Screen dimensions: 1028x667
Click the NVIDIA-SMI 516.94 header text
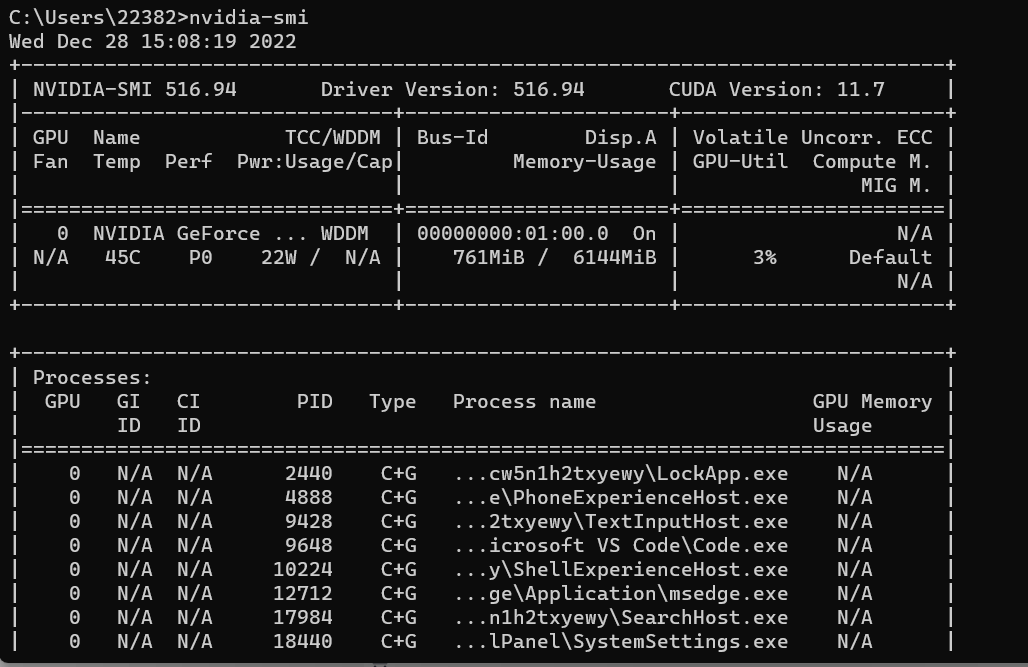tap(135, 90)
